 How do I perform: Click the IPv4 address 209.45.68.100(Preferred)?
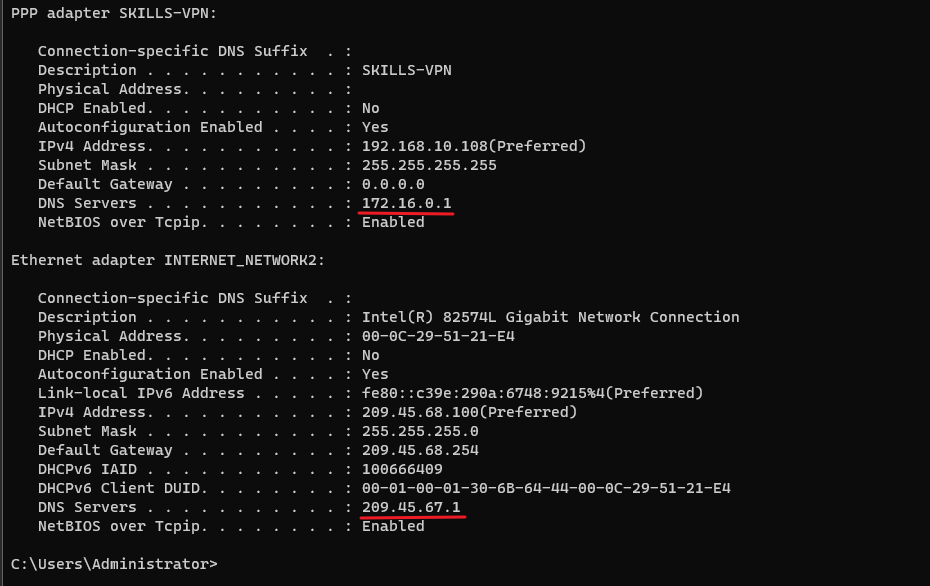[469, 412]
